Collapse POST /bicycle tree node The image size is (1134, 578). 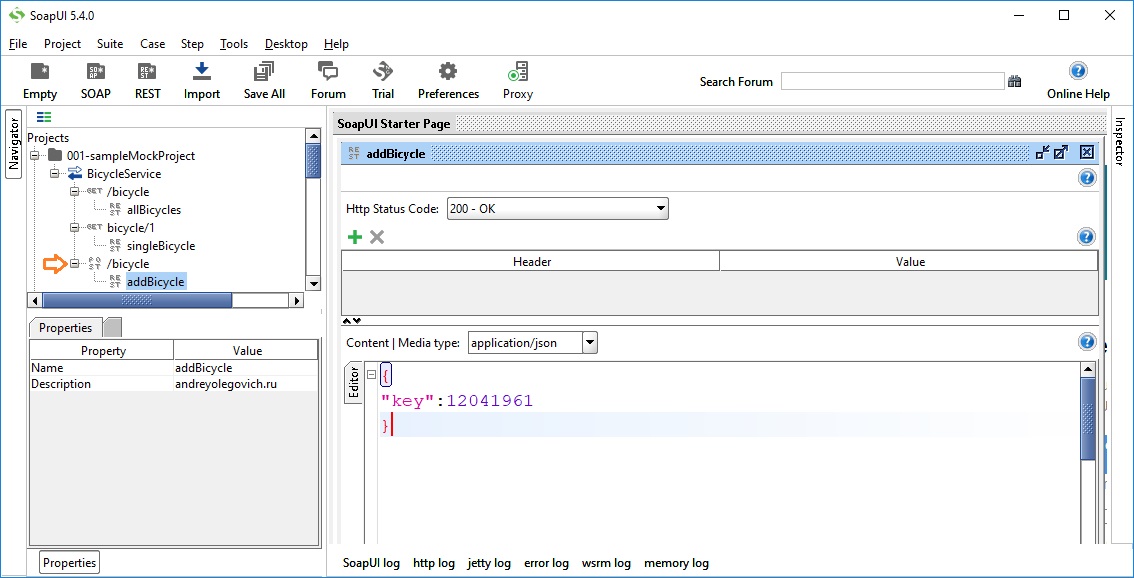click(x=74, y=264)
